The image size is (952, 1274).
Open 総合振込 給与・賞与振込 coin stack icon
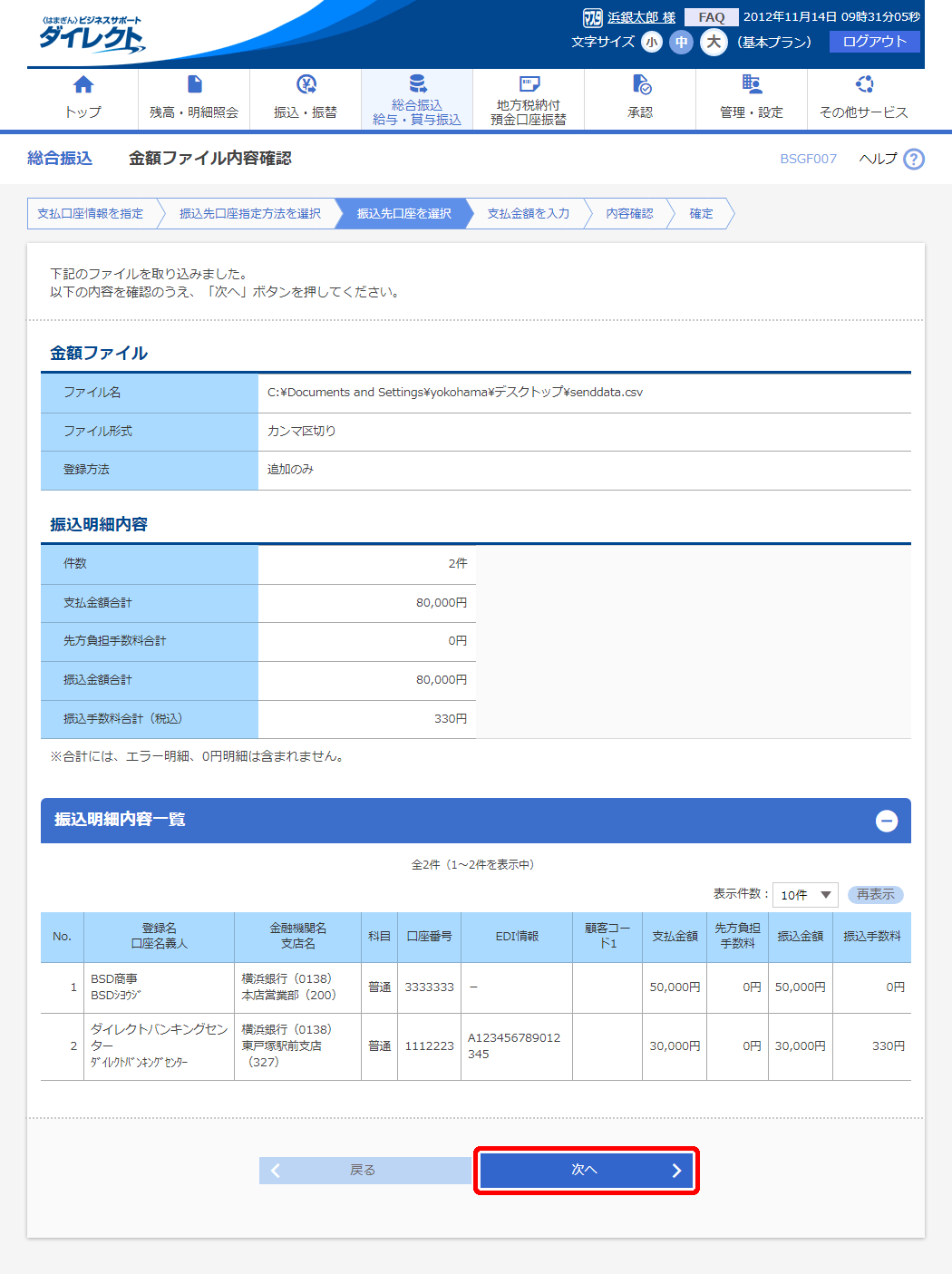coord(417,84)
